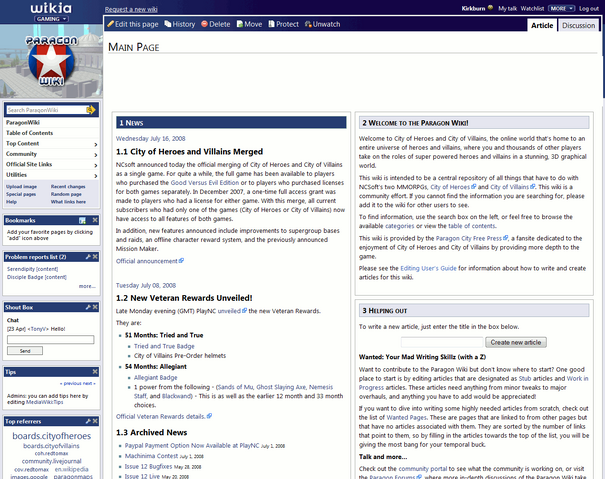Image resolution: width=605 pixels, height=479 pixels.
Task: Open the Watchlist link
Action: (532, 8)
